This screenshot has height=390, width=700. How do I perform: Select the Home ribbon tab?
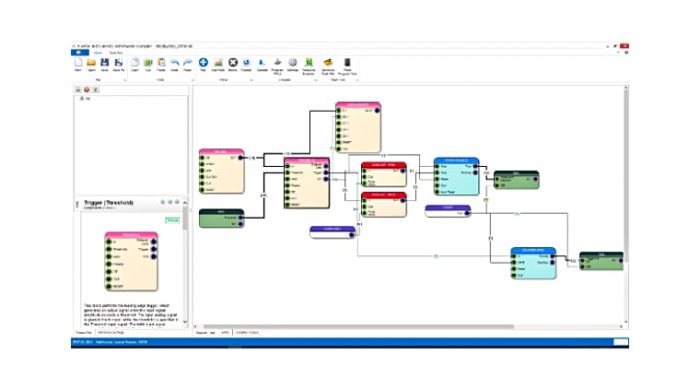pos(97,53)
